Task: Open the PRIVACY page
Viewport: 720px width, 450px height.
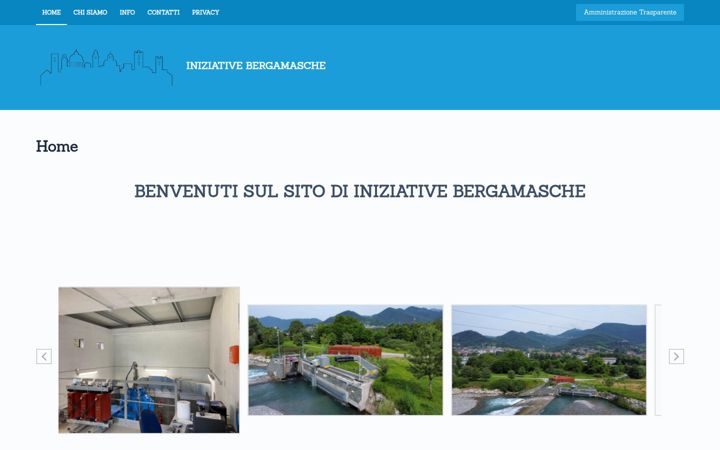Action: tap(205, 12)
